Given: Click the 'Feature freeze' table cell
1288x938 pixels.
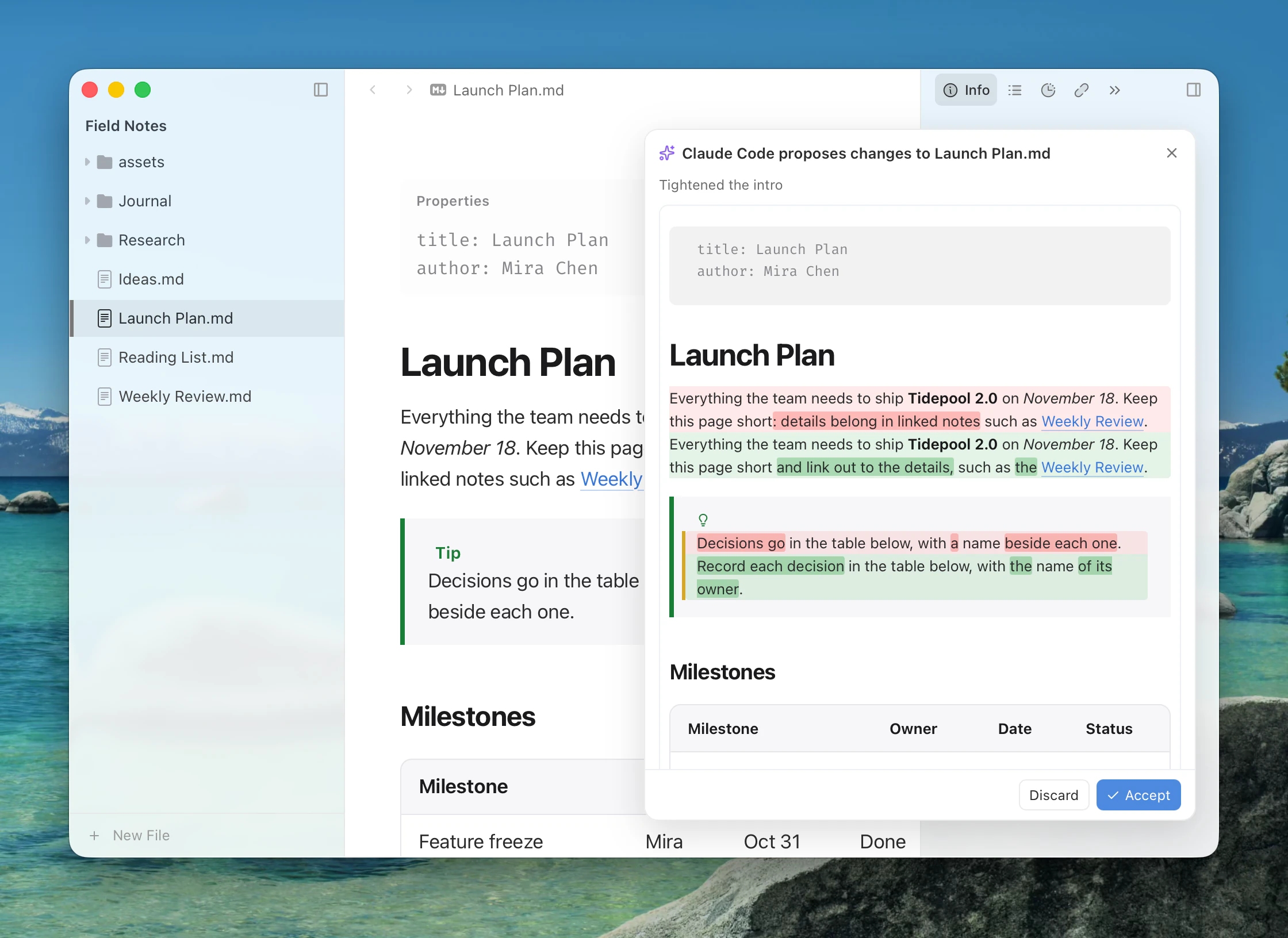Looking at the screenshot, I should [481, 841].
